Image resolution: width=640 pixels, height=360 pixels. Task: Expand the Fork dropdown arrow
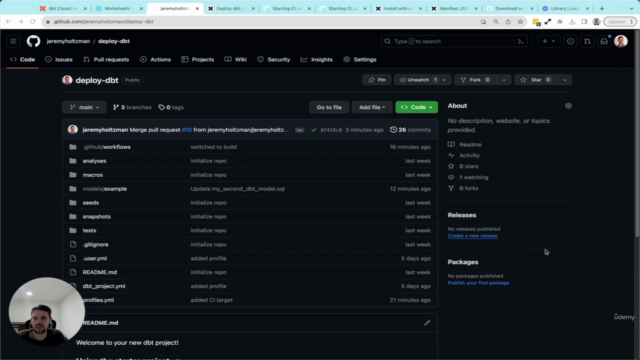point(504,80)
